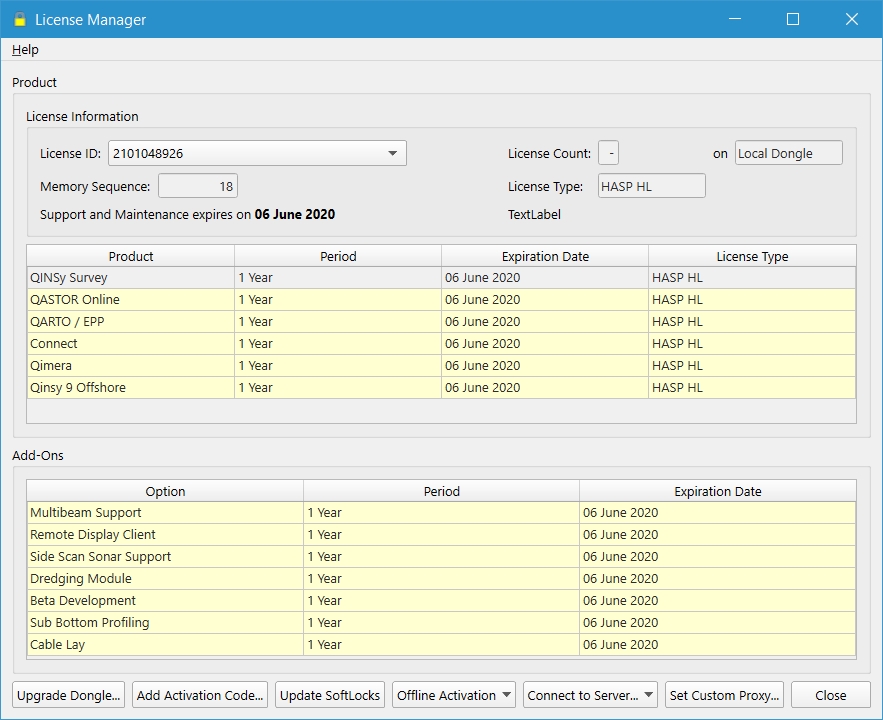Open Set Custom Proxy settings
This screenshot has height=720, width=883.
pyautogui.click(x=724, y=695)
